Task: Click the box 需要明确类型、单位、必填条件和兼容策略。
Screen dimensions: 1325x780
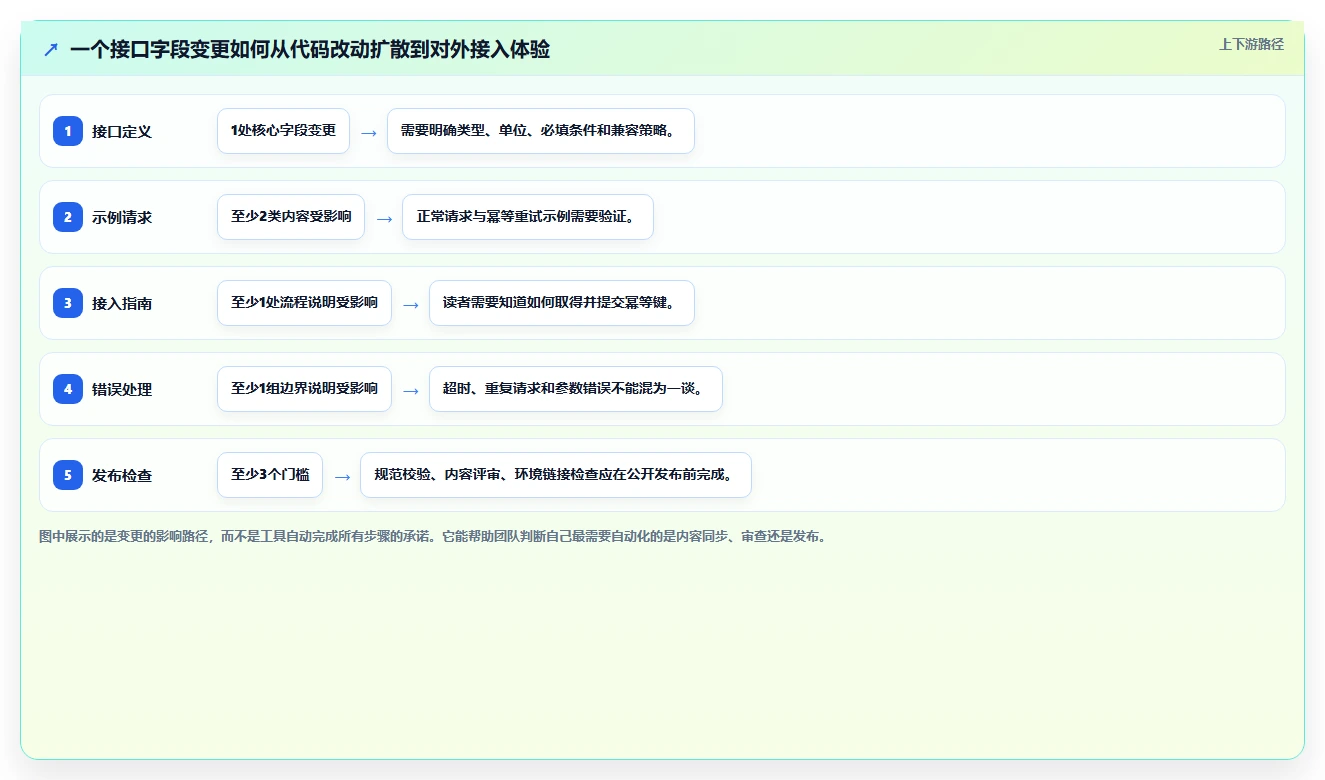Action: coord(541,131)
